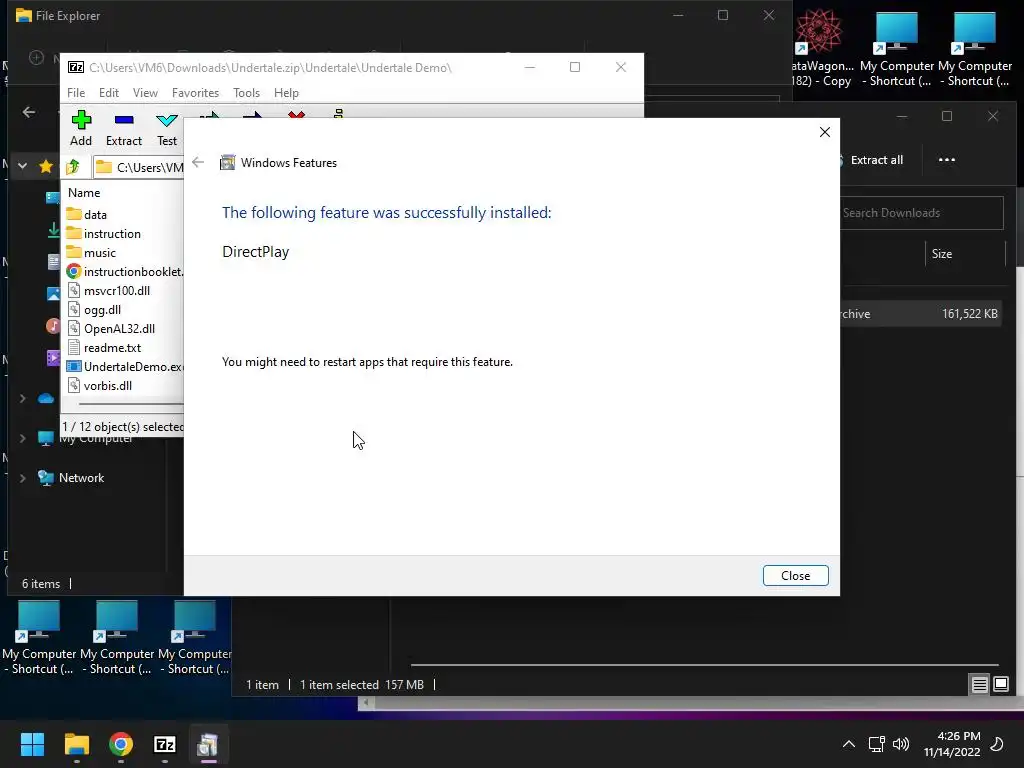Open the DataWagon Copy desktop shortcut
This screenshot has height=768, width=1024.
coord(821,47)
